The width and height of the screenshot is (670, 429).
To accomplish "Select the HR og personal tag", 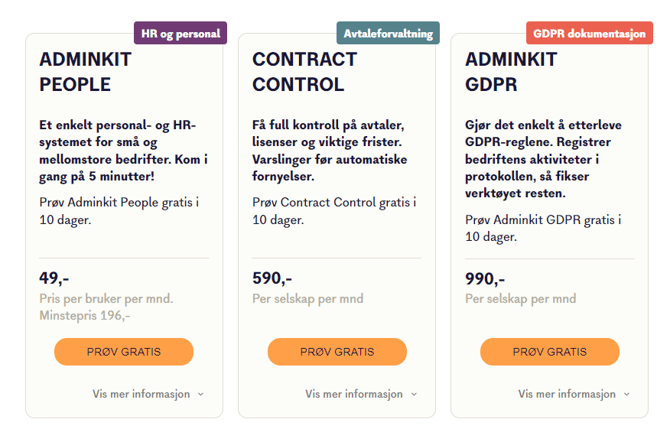I will [181, 33].
